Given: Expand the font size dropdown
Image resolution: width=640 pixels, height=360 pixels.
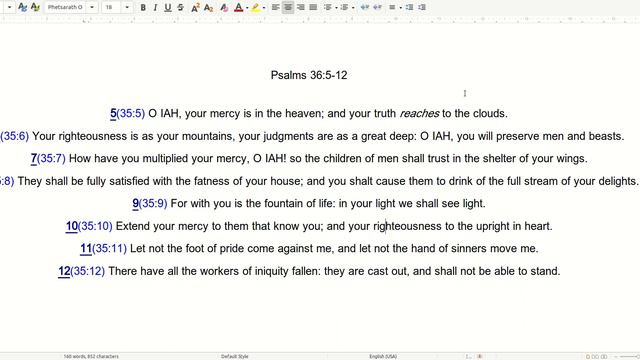Looking at the screenshot, I should pos(127,7).
